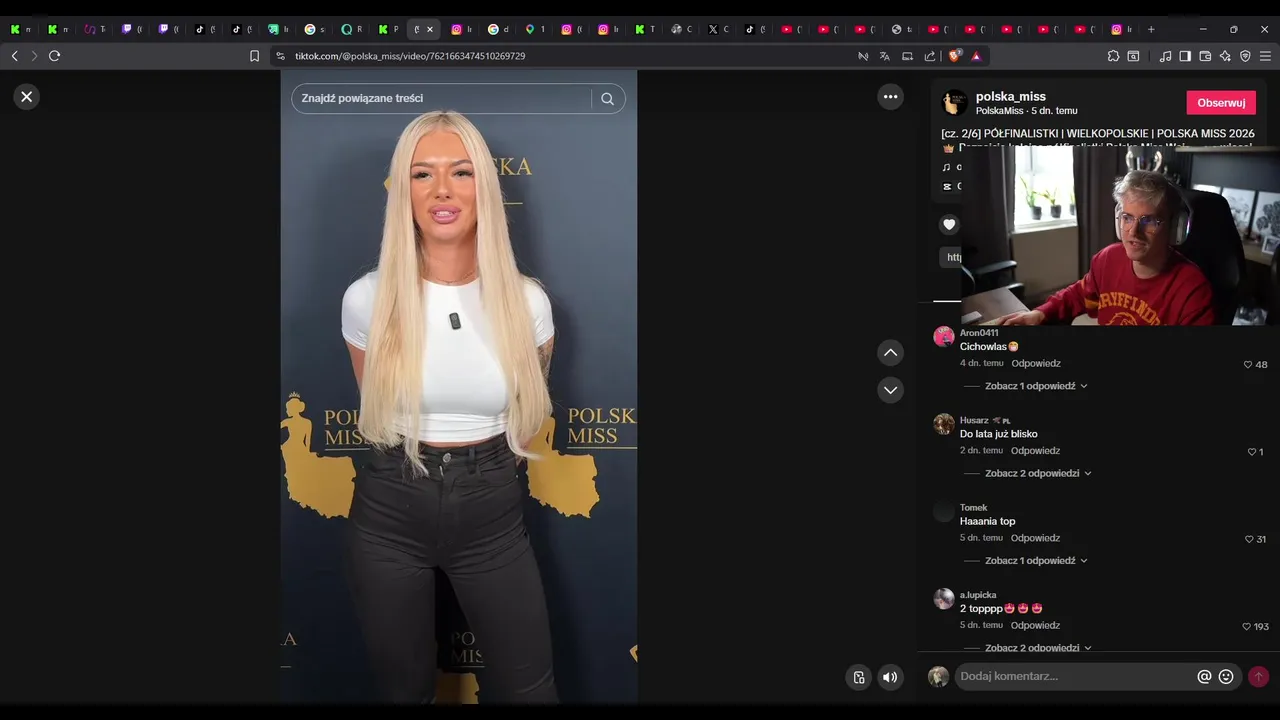This screenshot has height=720, width=1280.
Task: Open the three-dot video options menu
Action: click(890, 97)
